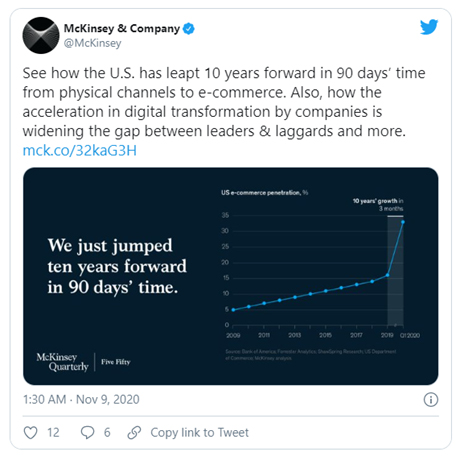Viewport: 468px width, 460px height.
Task: Click the reply count 6
Action: (107, 433)
